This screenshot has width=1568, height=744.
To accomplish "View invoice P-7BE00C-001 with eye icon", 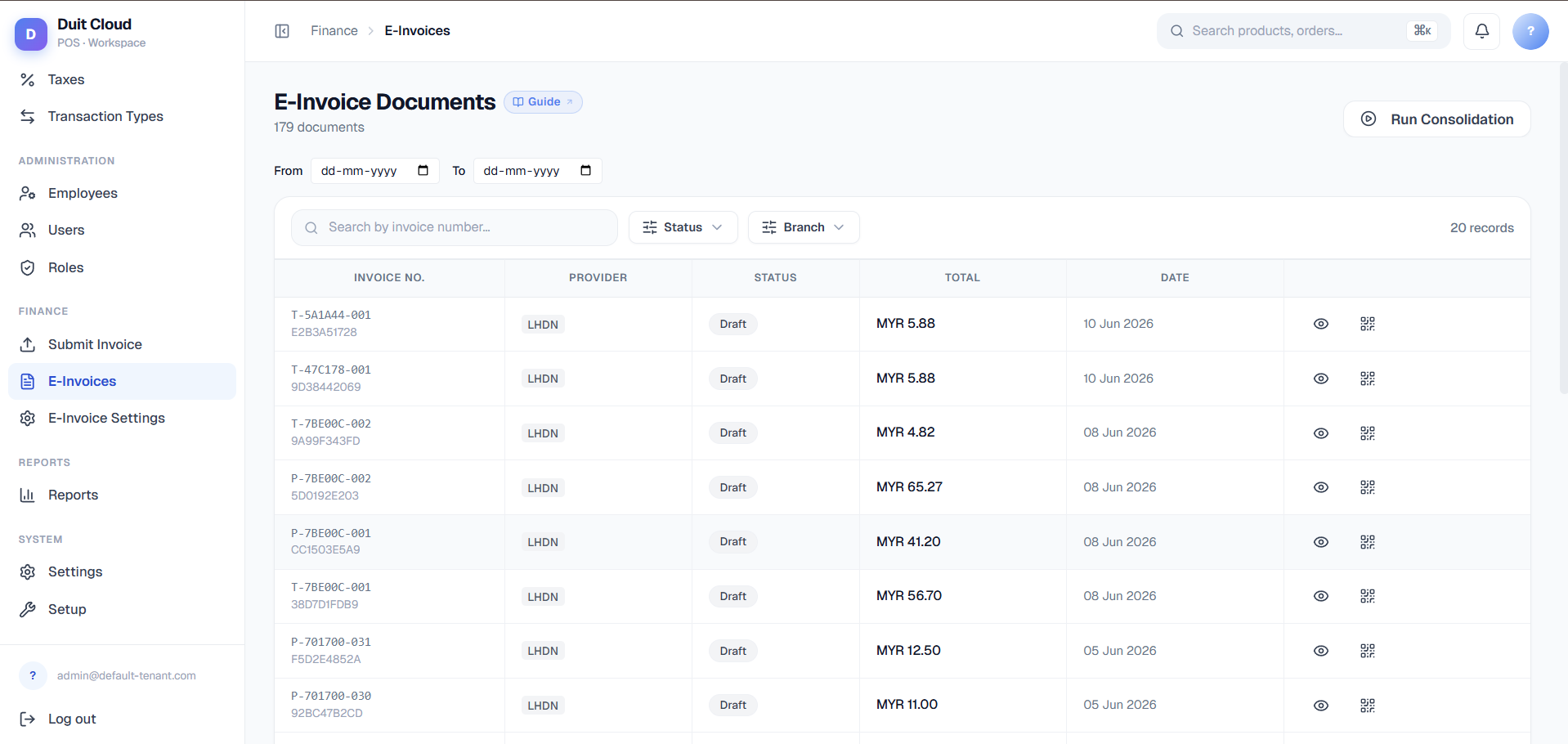I will click(x=1321, y=541).
